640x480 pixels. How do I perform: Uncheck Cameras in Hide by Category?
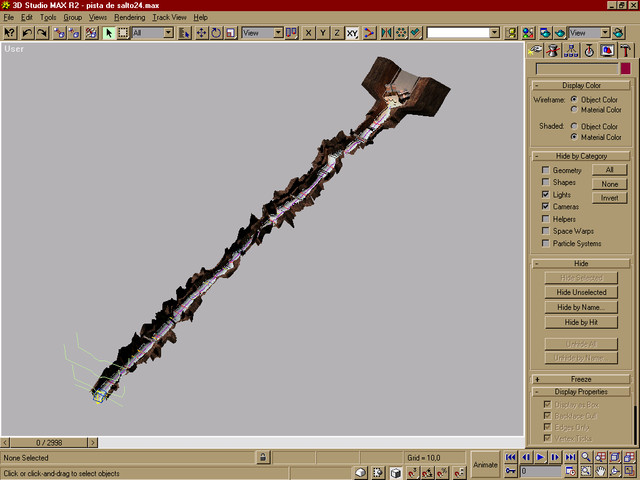(545, 207)
